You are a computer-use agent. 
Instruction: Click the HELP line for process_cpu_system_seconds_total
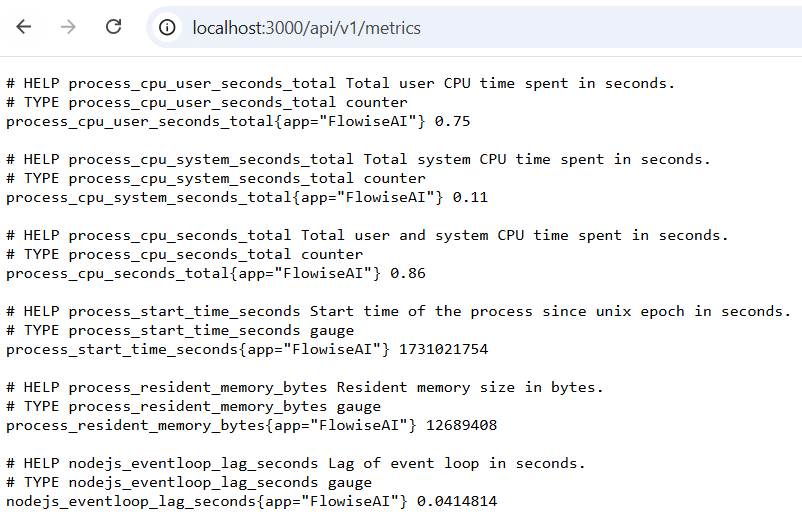(x=358, y=159)
